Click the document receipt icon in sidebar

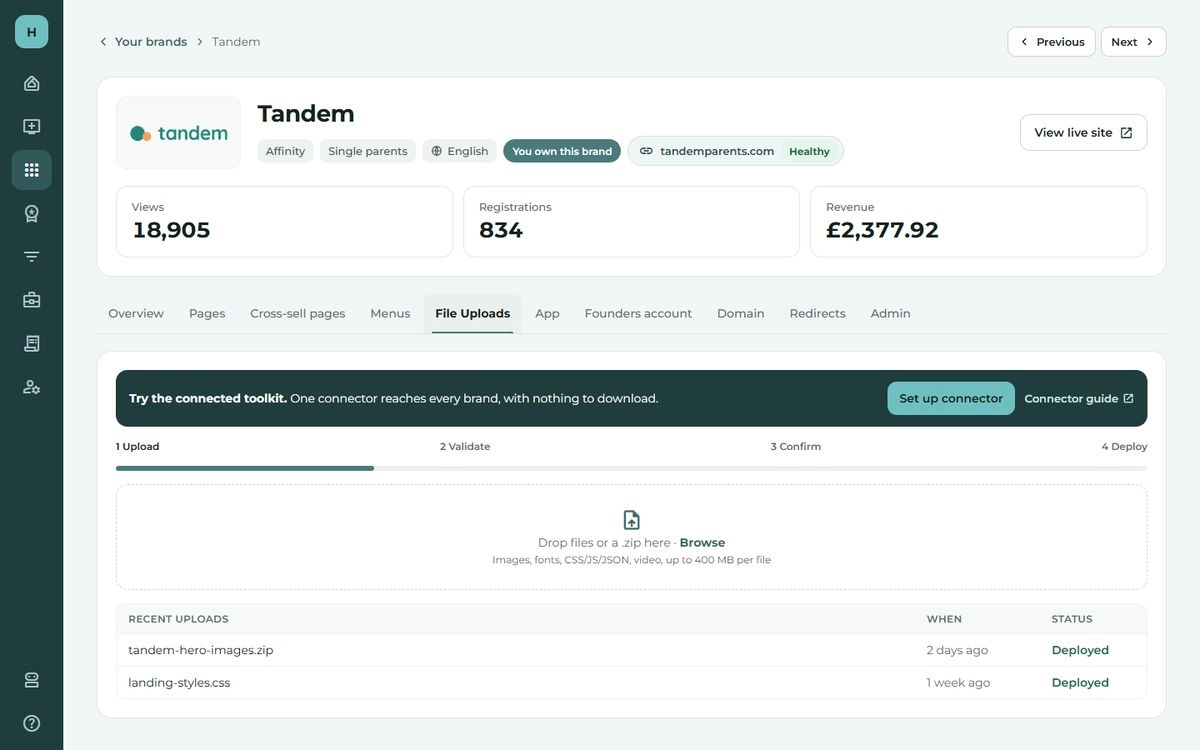coord(31,343)
